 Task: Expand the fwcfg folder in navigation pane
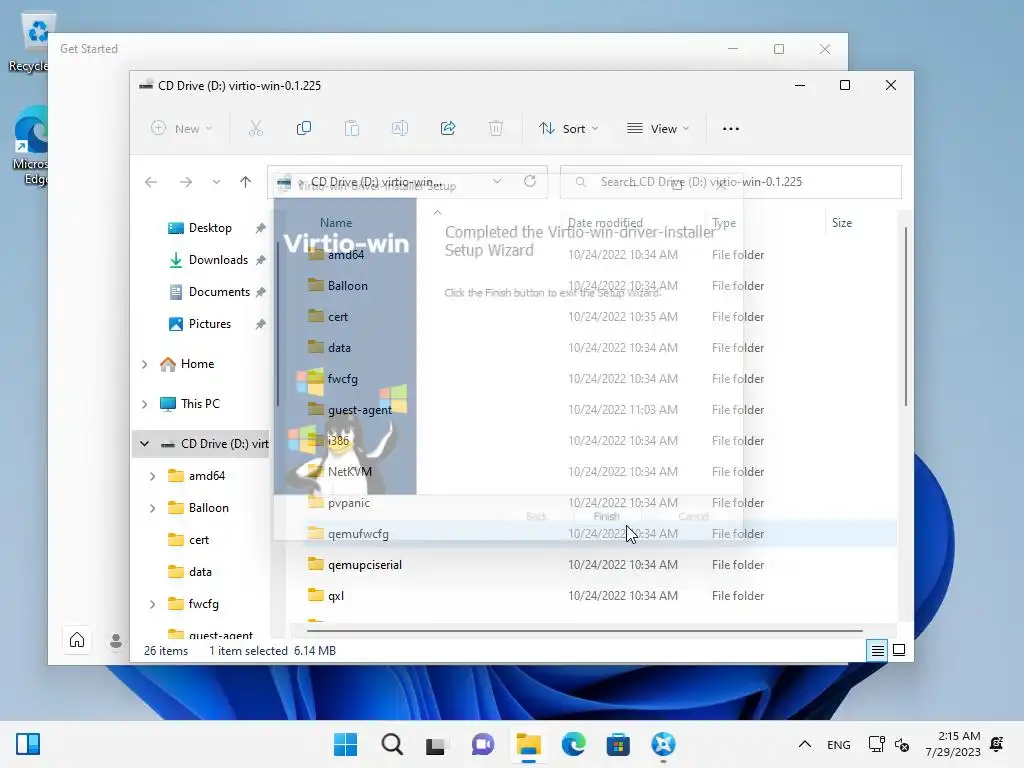(152, 603)
